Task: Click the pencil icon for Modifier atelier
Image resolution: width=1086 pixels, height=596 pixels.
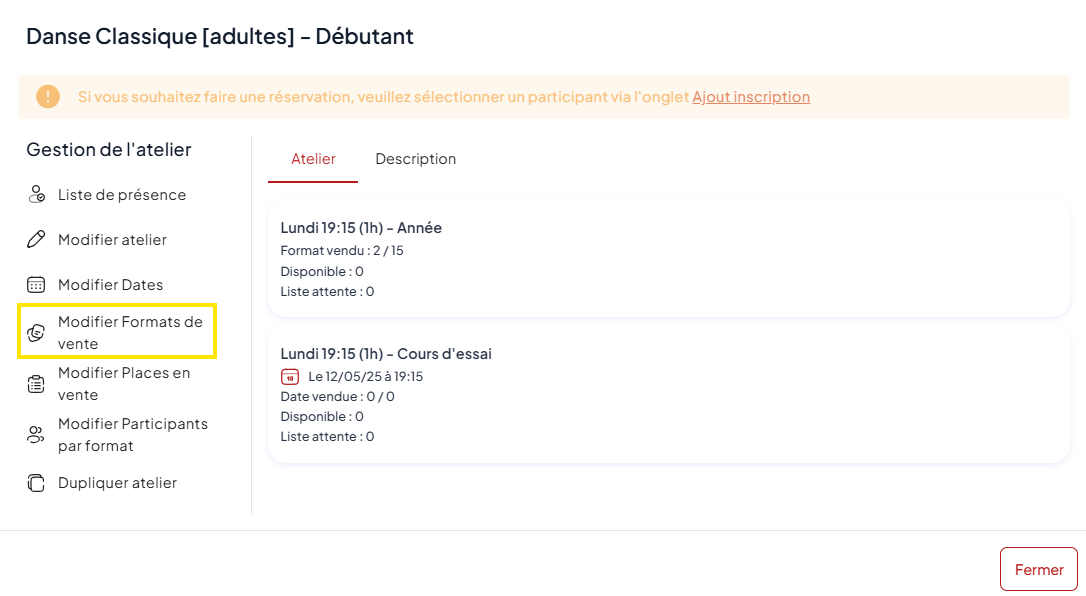Action: click(37, 240)
